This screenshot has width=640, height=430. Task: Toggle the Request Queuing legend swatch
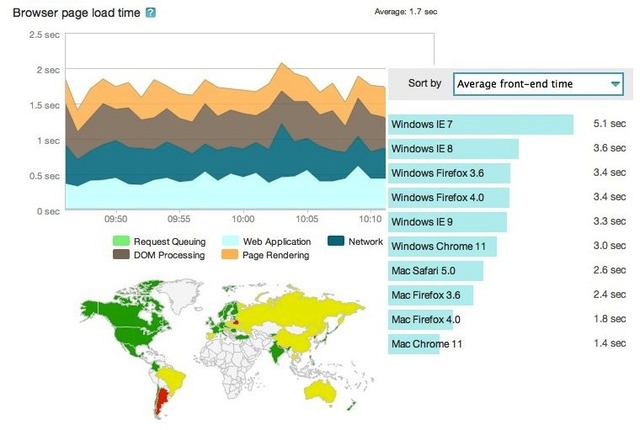click(121, 241)
